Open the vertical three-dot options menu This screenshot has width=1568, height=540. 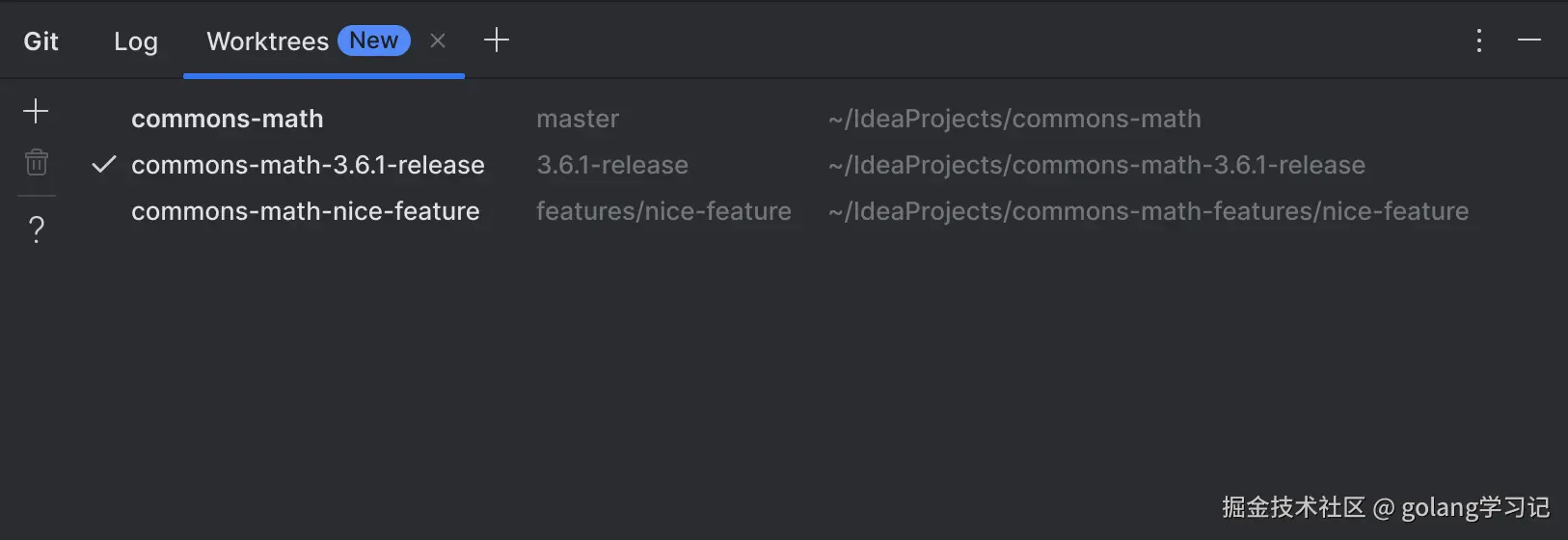point(1478,40)
